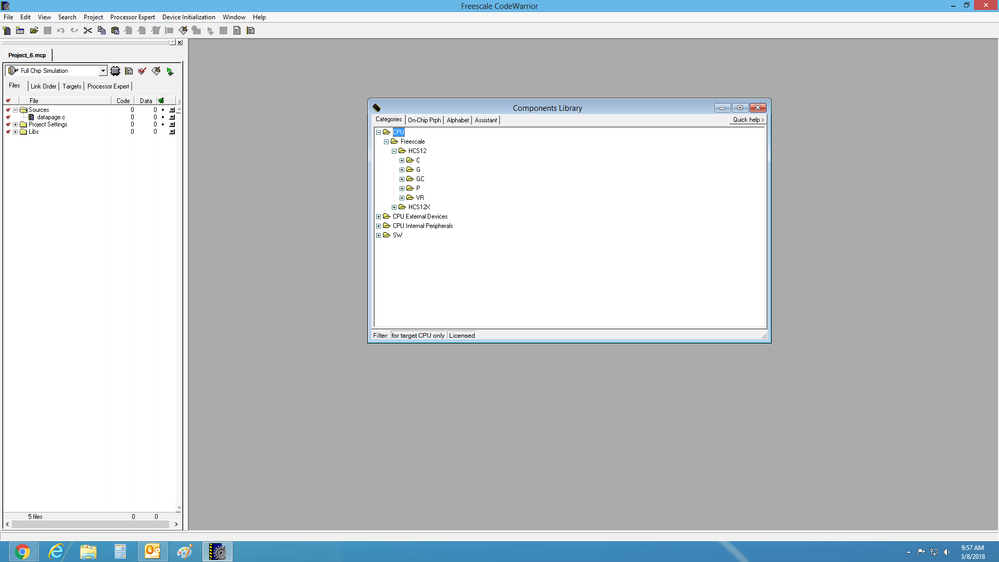The image size is (999, 562).
Task: Click the Copy toolbar icon
Action: tap(102, 30)
